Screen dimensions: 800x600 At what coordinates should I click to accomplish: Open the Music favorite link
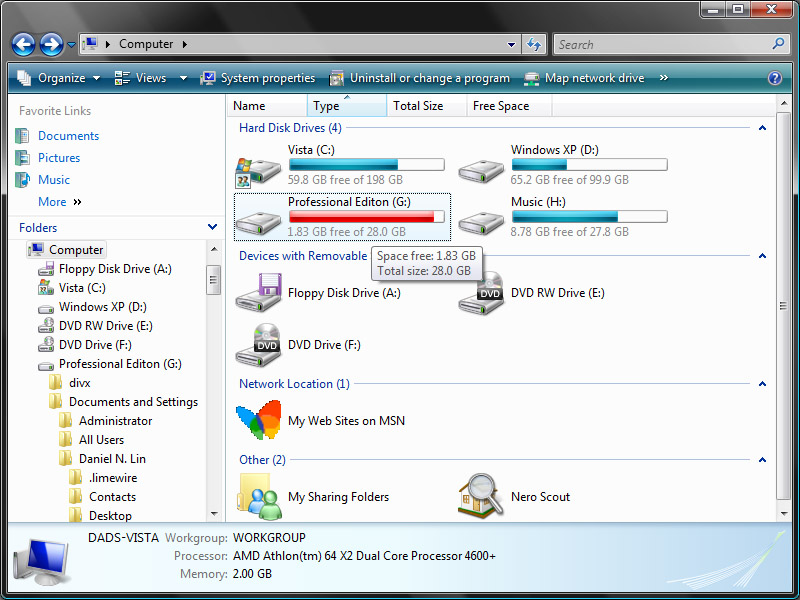54,180
